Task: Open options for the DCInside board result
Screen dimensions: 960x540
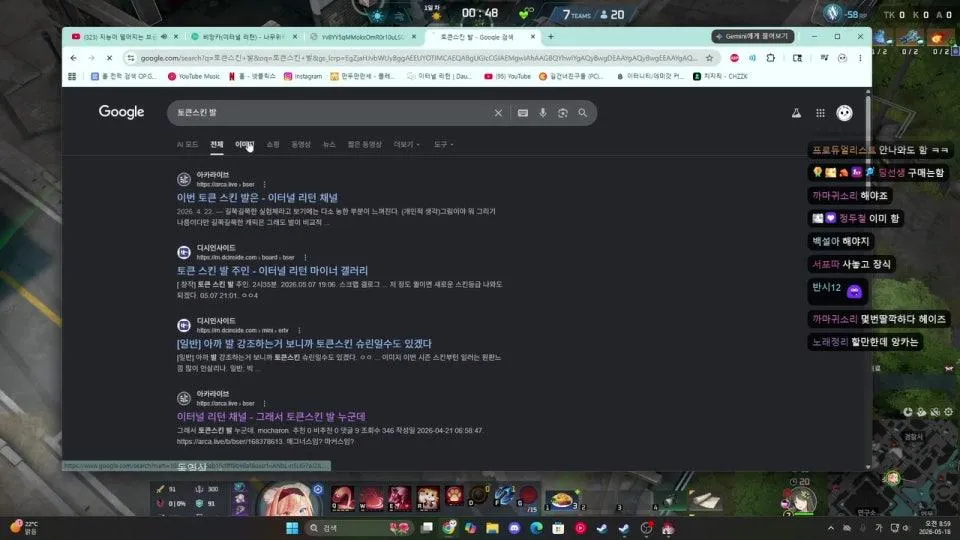Action: pos(305,257)
